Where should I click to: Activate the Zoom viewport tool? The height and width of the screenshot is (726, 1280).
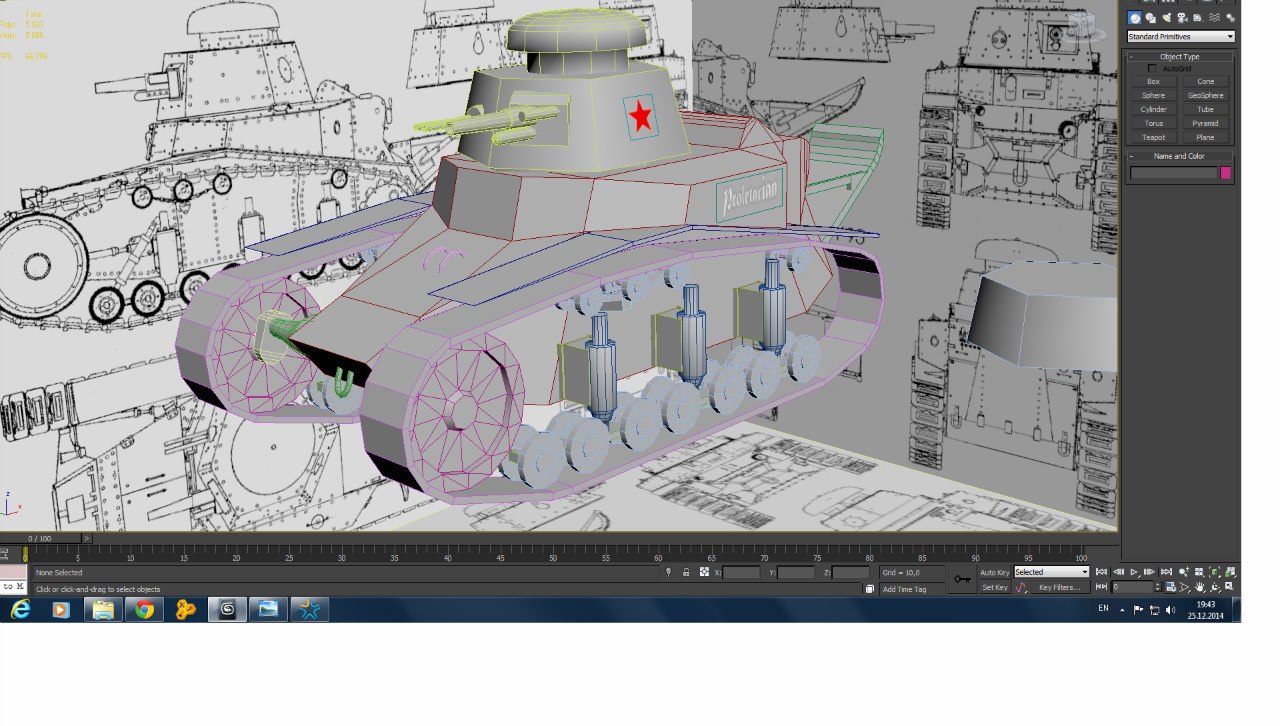1184,572
